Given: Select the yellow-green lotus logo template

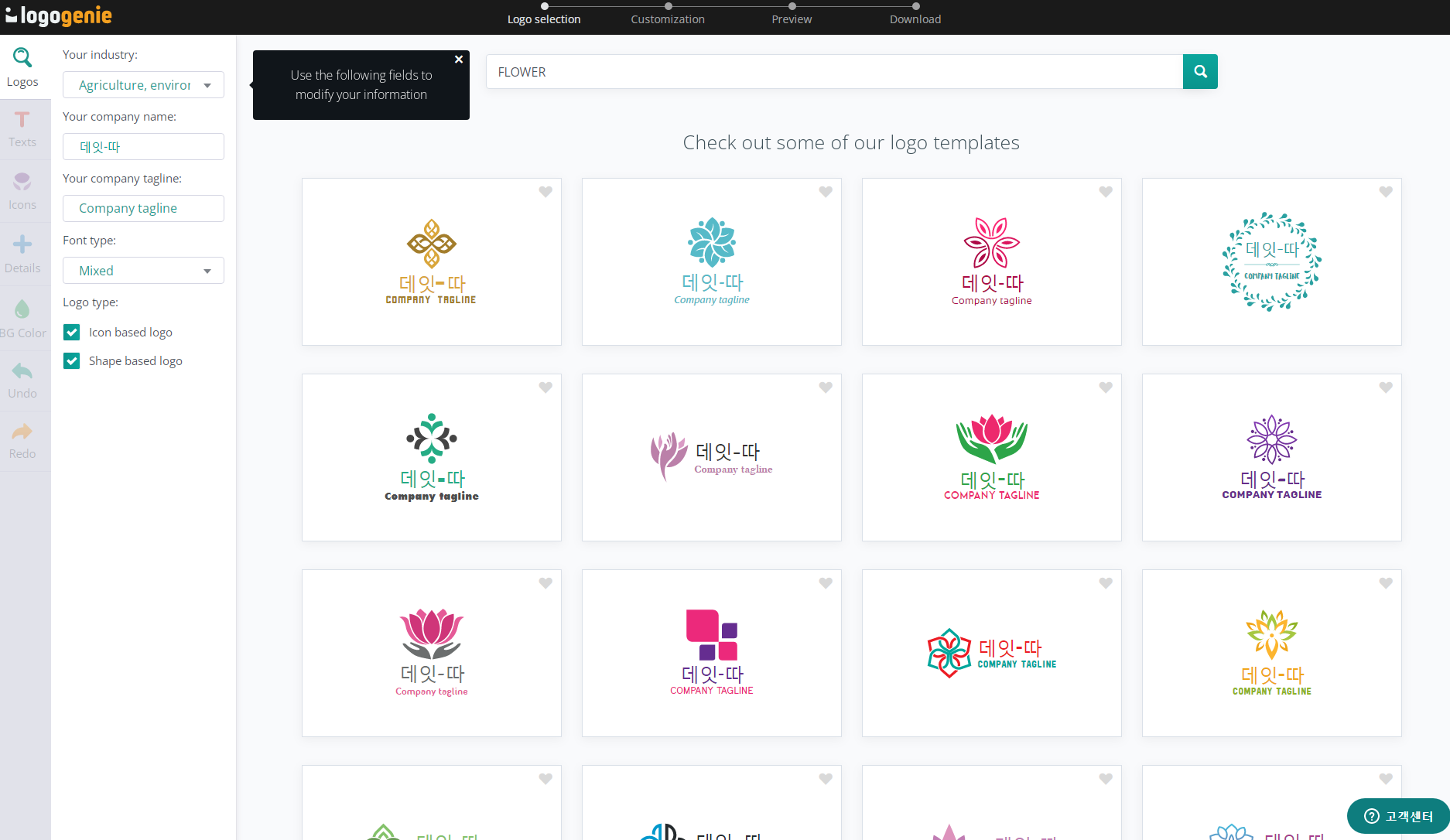Looking at the screenshot, I should 1272,654.
